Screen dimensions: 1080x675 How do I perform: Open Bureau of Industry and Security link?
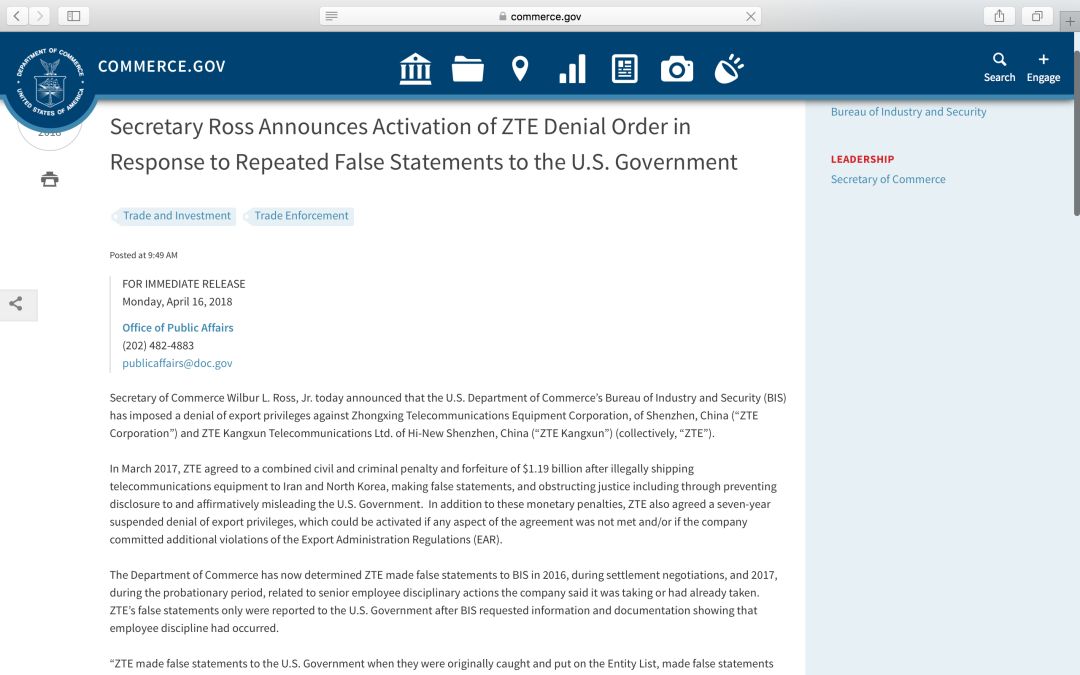pos(908,112)
